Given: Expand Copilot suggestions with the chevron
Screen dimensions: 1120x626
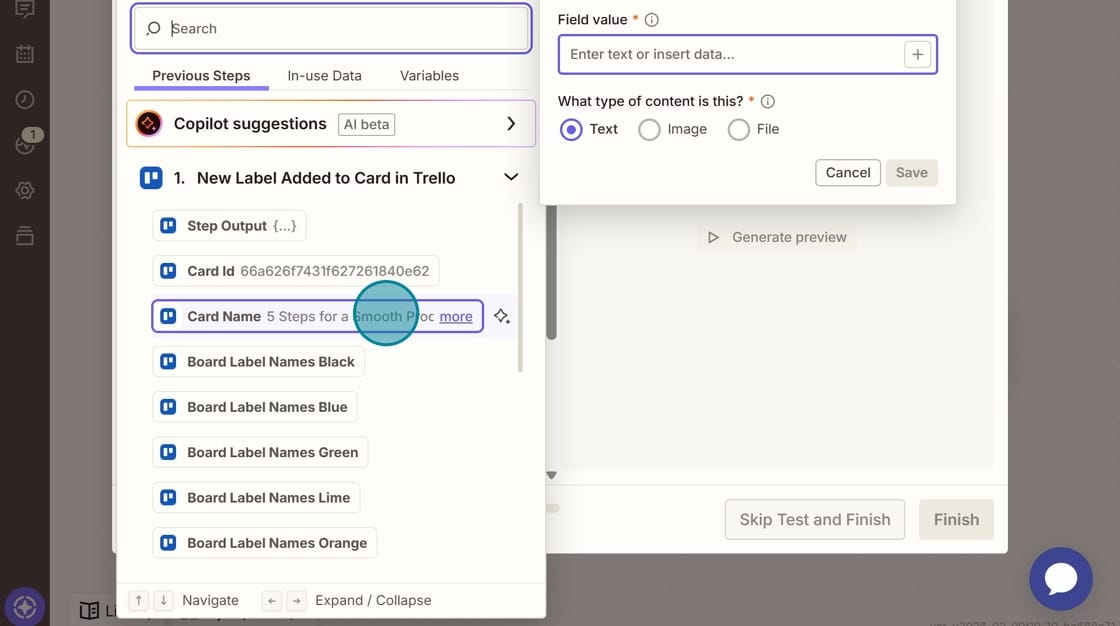Looking at the screenshot, I should [x=511, y=124].
